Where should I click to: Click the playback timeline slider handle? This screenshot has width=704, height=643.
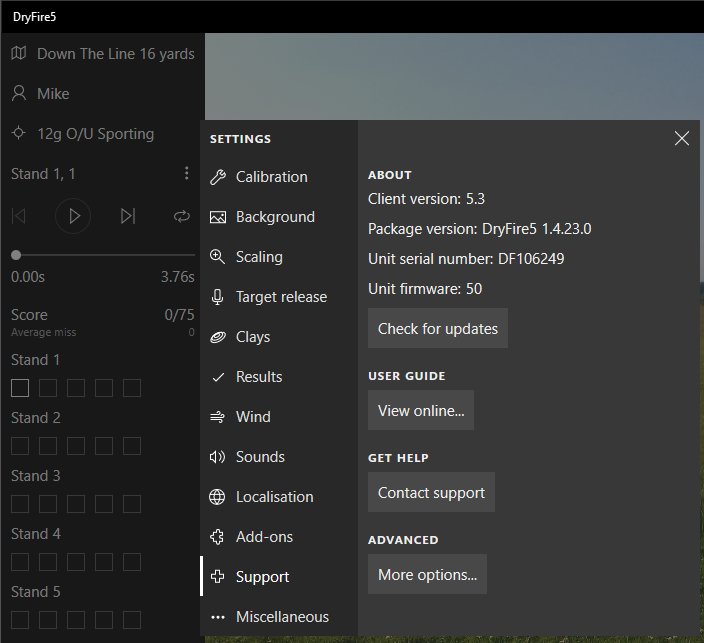tap(16, 256)
